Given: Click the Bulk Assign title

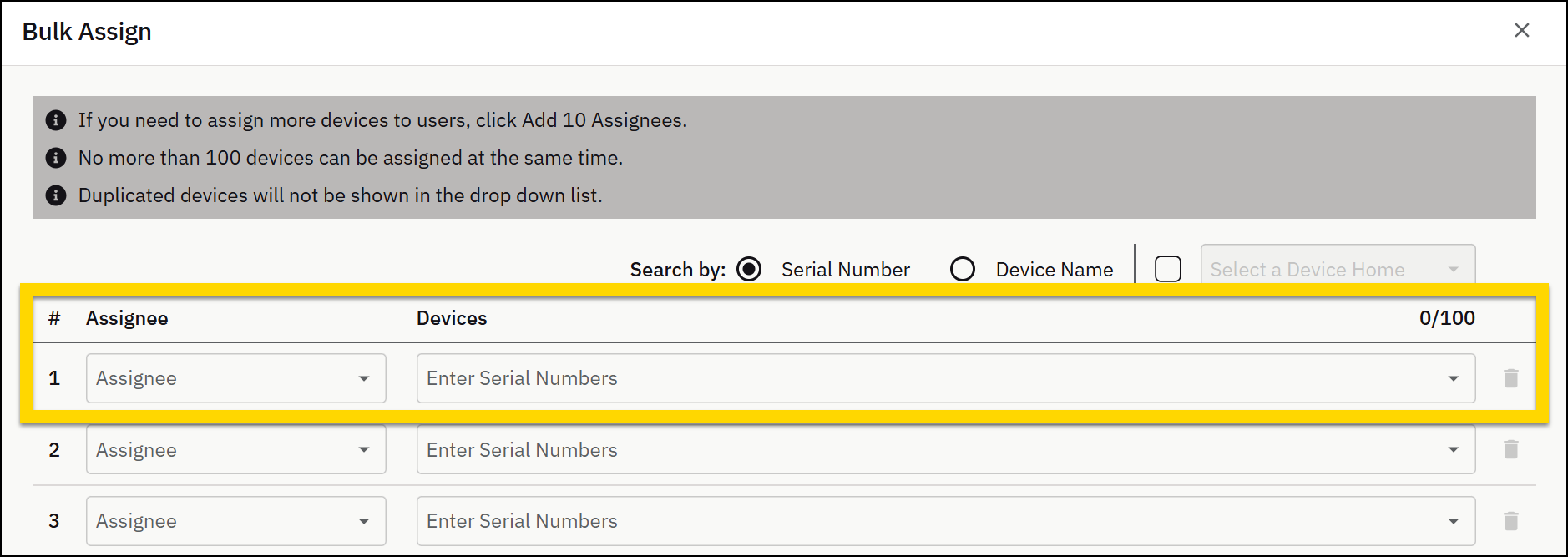Looking at the screenshot, I should (x=87, y=32).
